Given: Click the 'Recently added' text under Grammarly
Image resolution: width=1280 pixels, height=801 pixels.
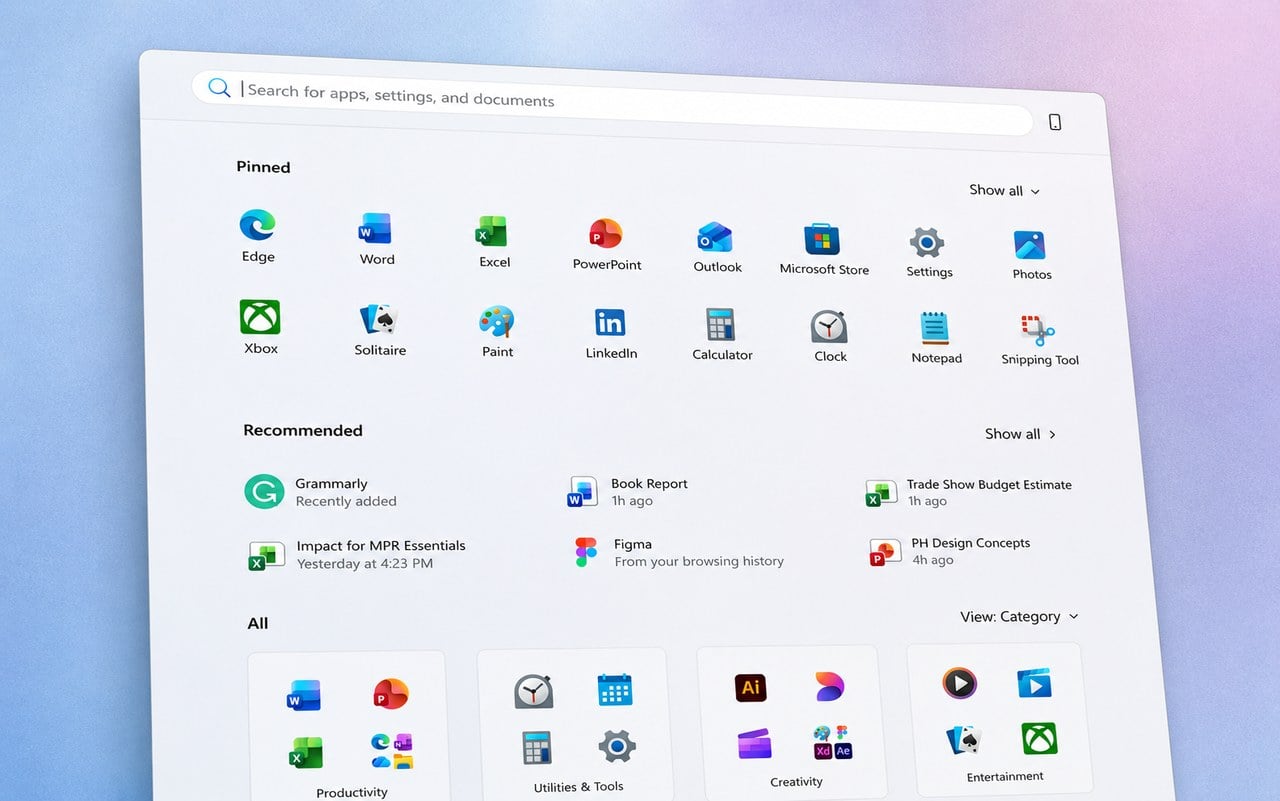Looking at the screenshot, I should click(x=346, y=501).
